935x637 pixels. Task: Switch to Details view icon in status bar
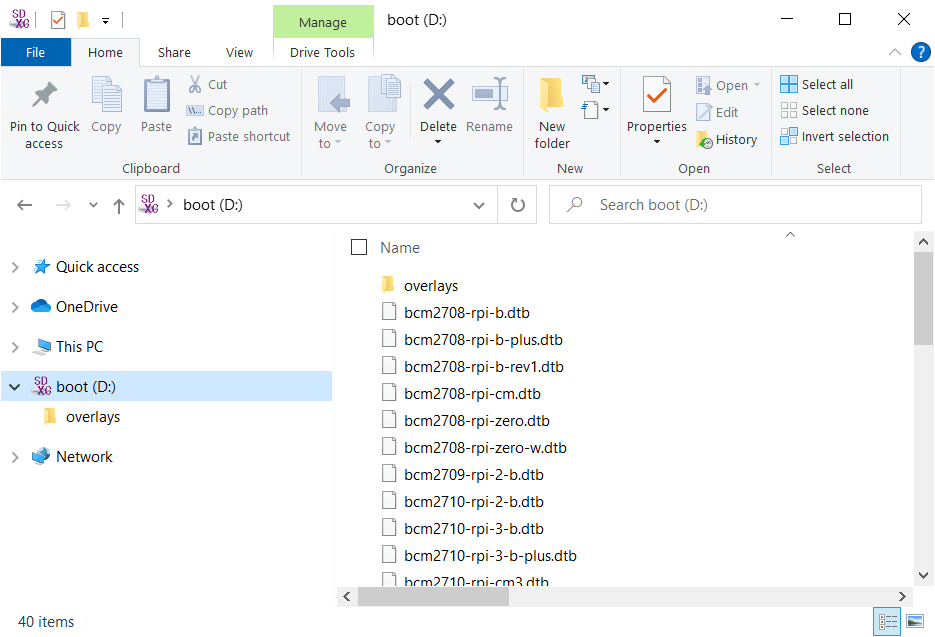[887, 621]
